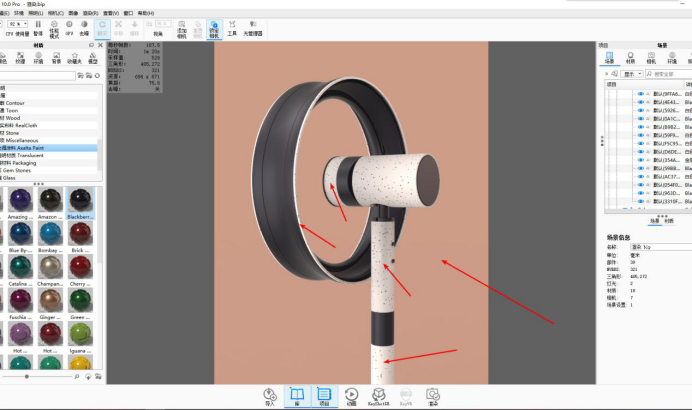Hide the 354A part via eye icon
This screenshot has width=692, height=410.
coord(640,160)
